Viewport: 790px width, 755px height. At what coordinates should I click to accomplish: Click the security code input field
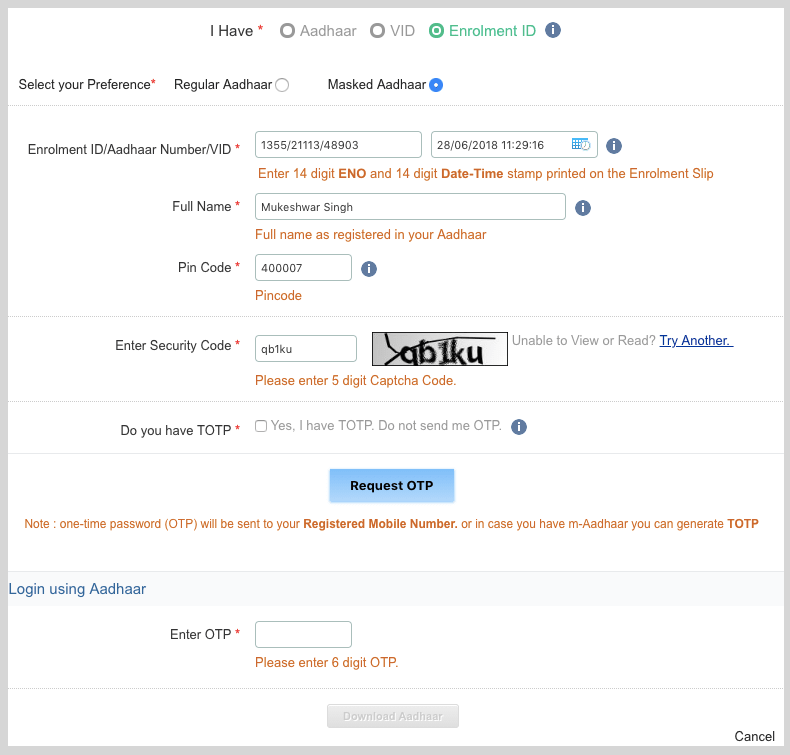coord(306,349)
